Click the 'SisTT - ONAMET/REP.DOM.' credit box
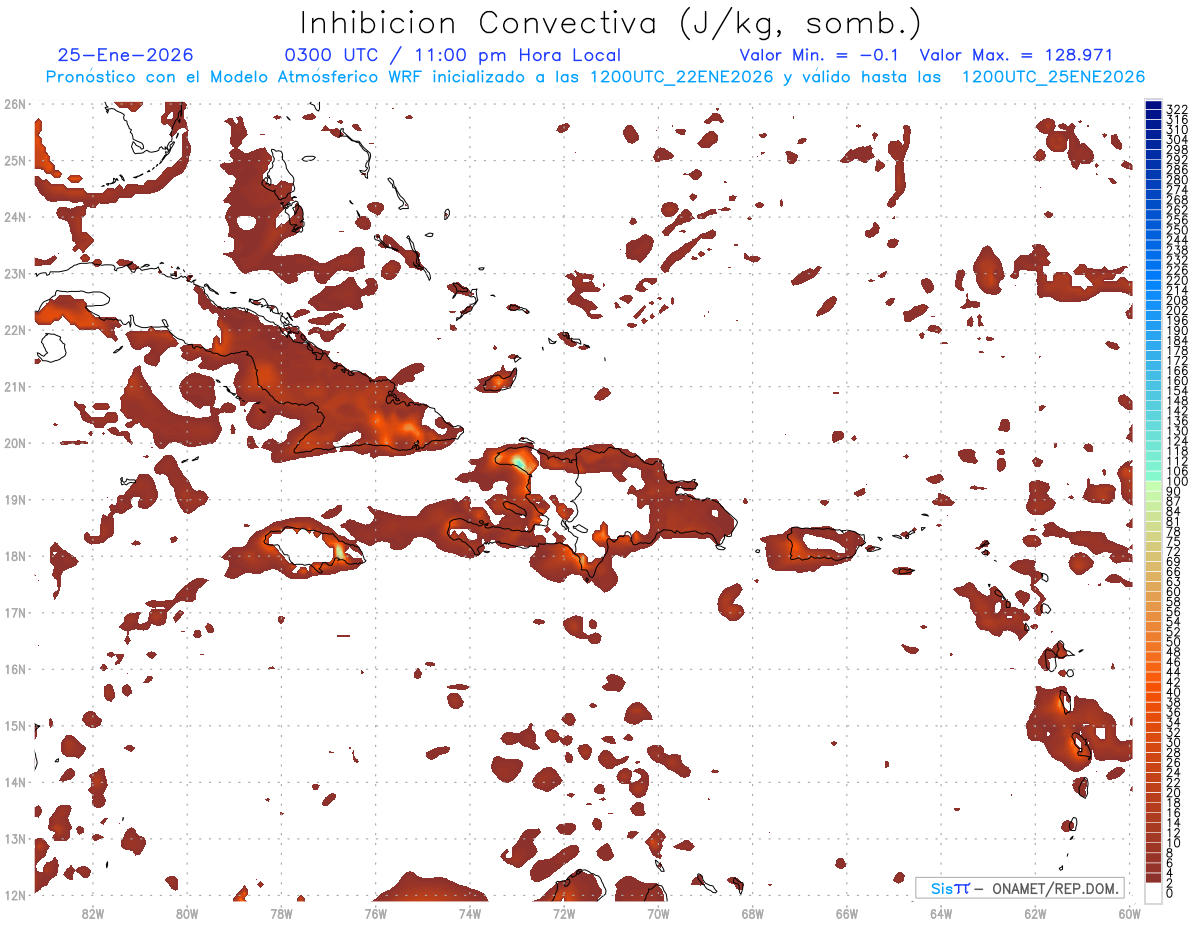The image size is (1200, 927). [x=1020, y=888]
